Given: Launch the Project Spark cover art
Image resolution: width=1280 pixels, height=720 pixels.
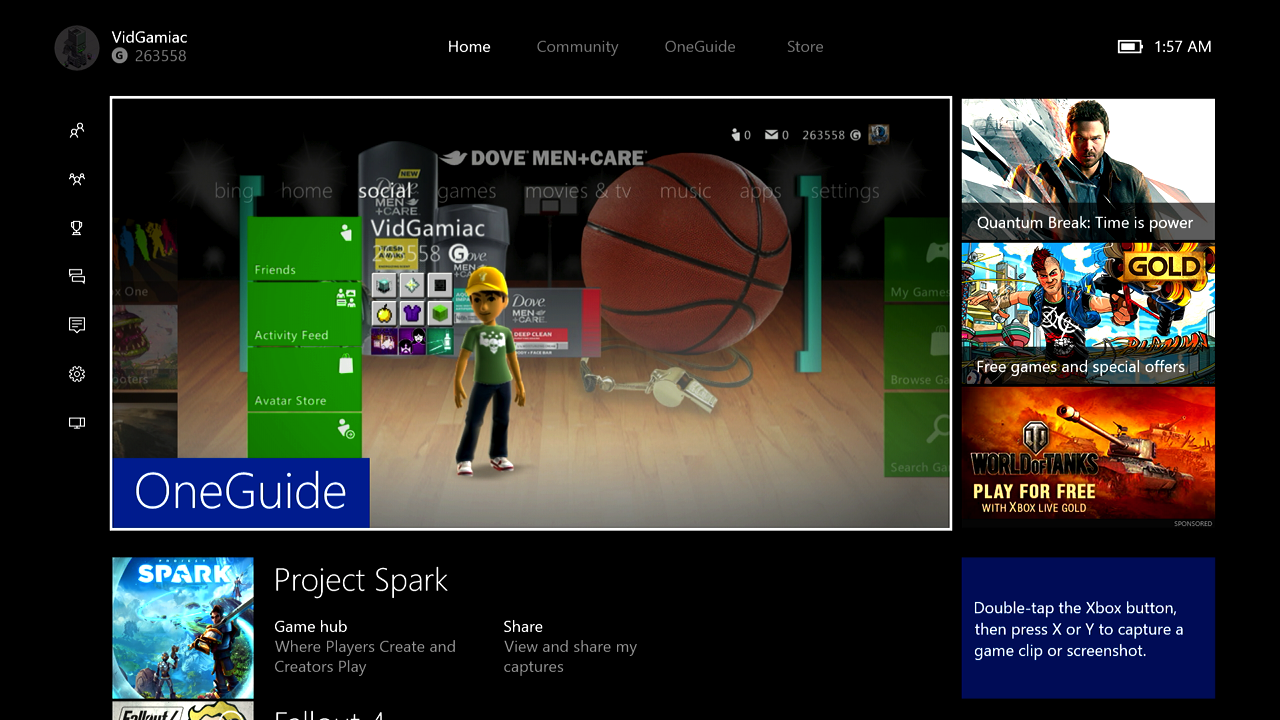Looking at the screenshot, I should tap(183, 628).
